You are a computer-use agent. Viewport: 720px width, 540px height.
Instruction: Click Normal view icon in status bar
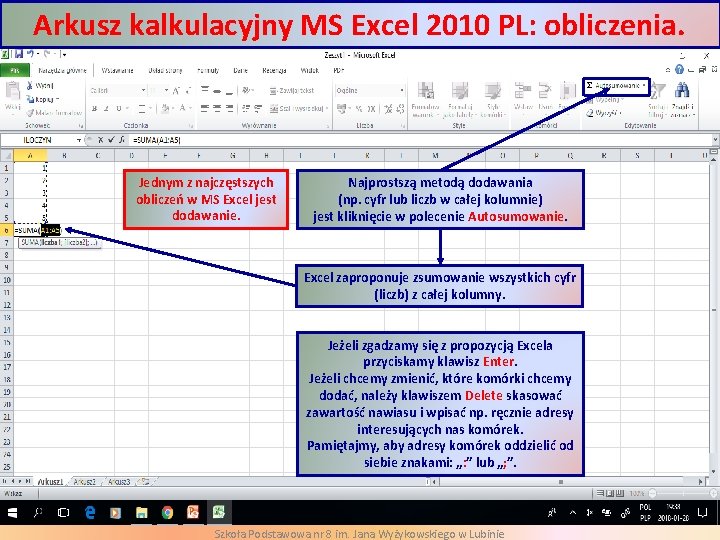click(x=600, y=493)
